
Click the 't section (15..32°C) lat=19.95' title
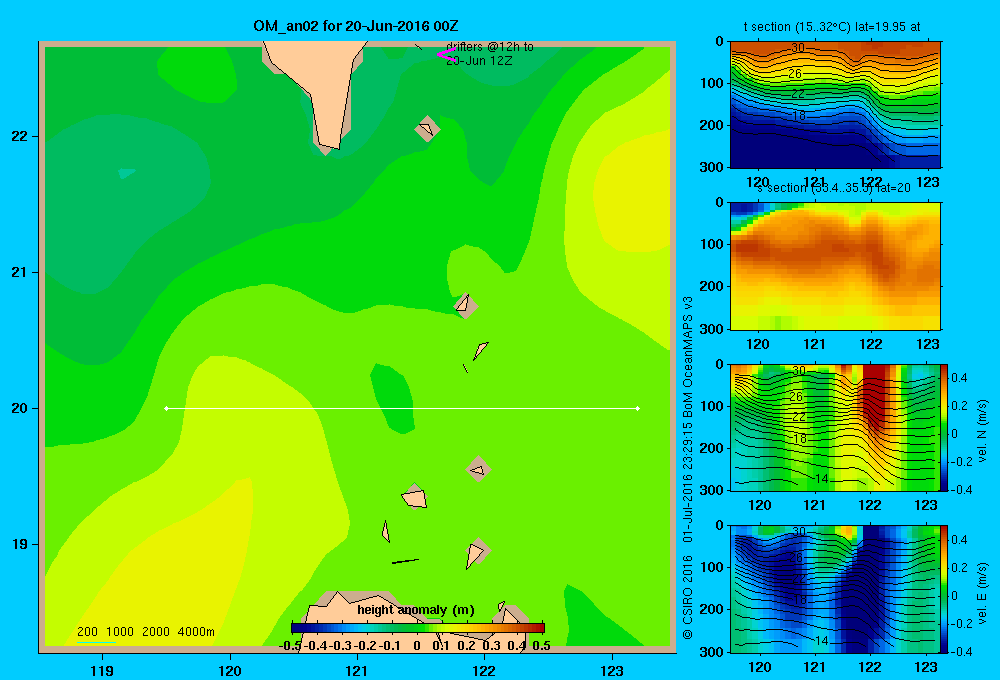tap(832, 27)
